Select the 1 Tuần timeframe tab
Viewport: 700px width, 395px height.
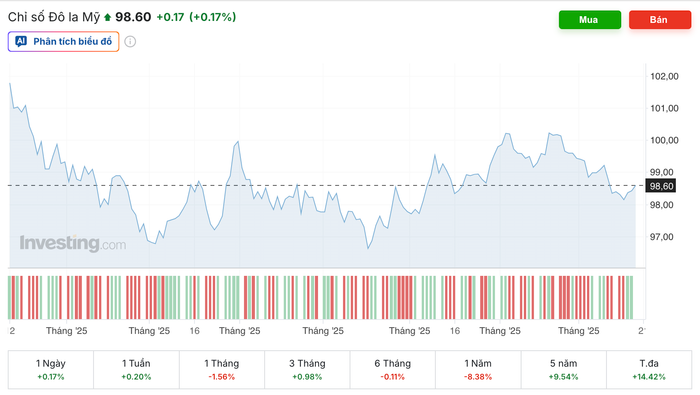(x=136, y=370)
